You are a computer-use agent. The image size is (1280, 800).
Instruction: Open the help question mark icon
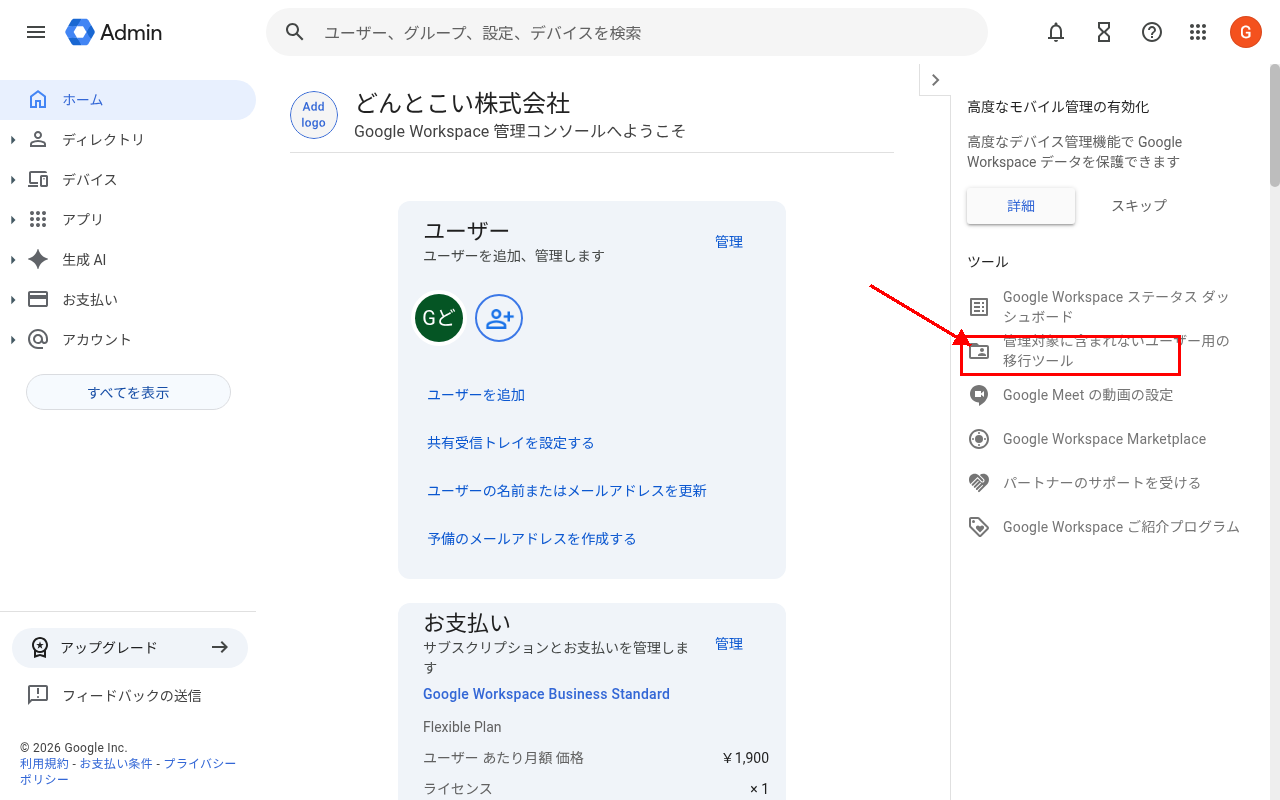[1152, 32]
